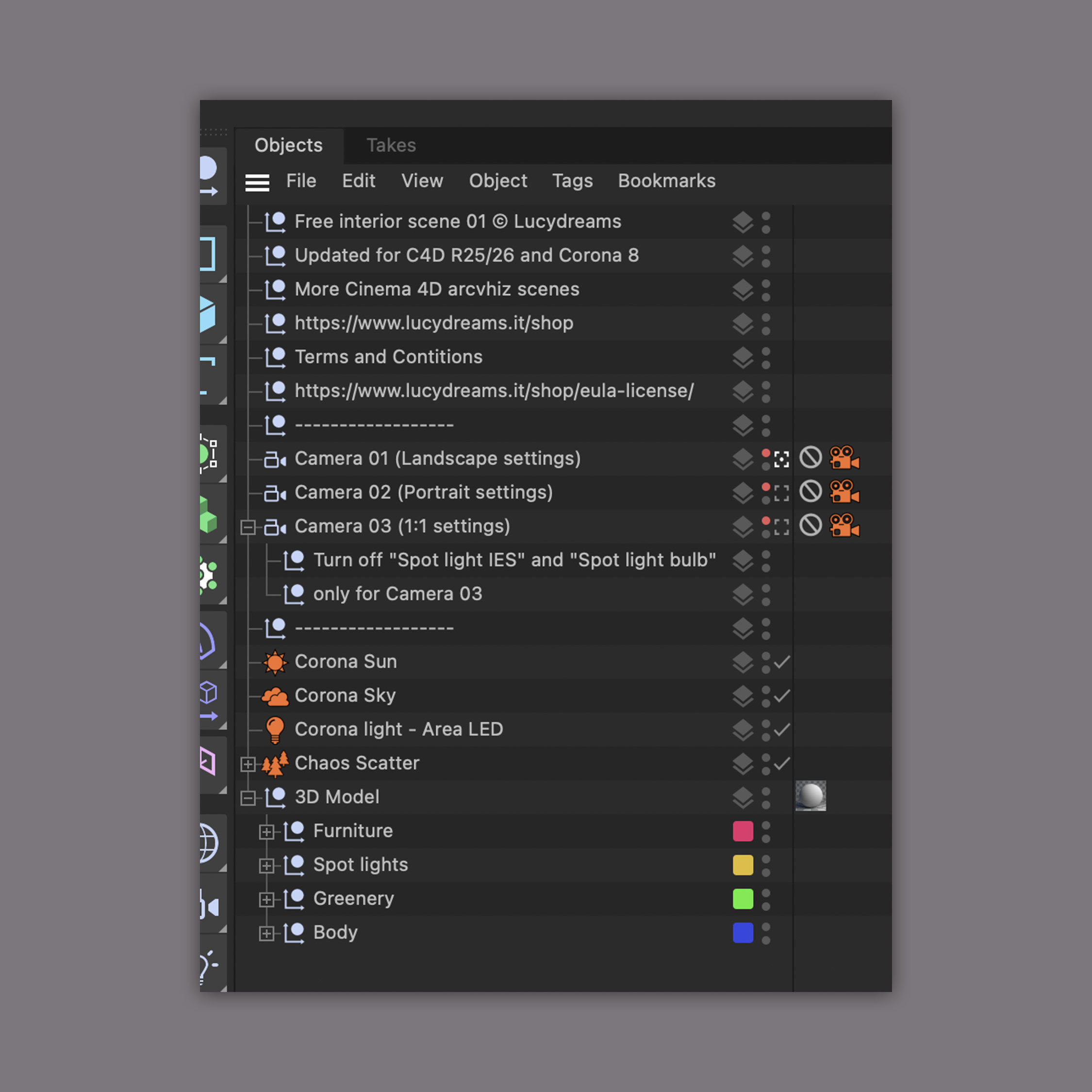Screen dimensions: 1092x1092
Task: Click the material thumbnail next to 3D Model
Action: point(811,796)
